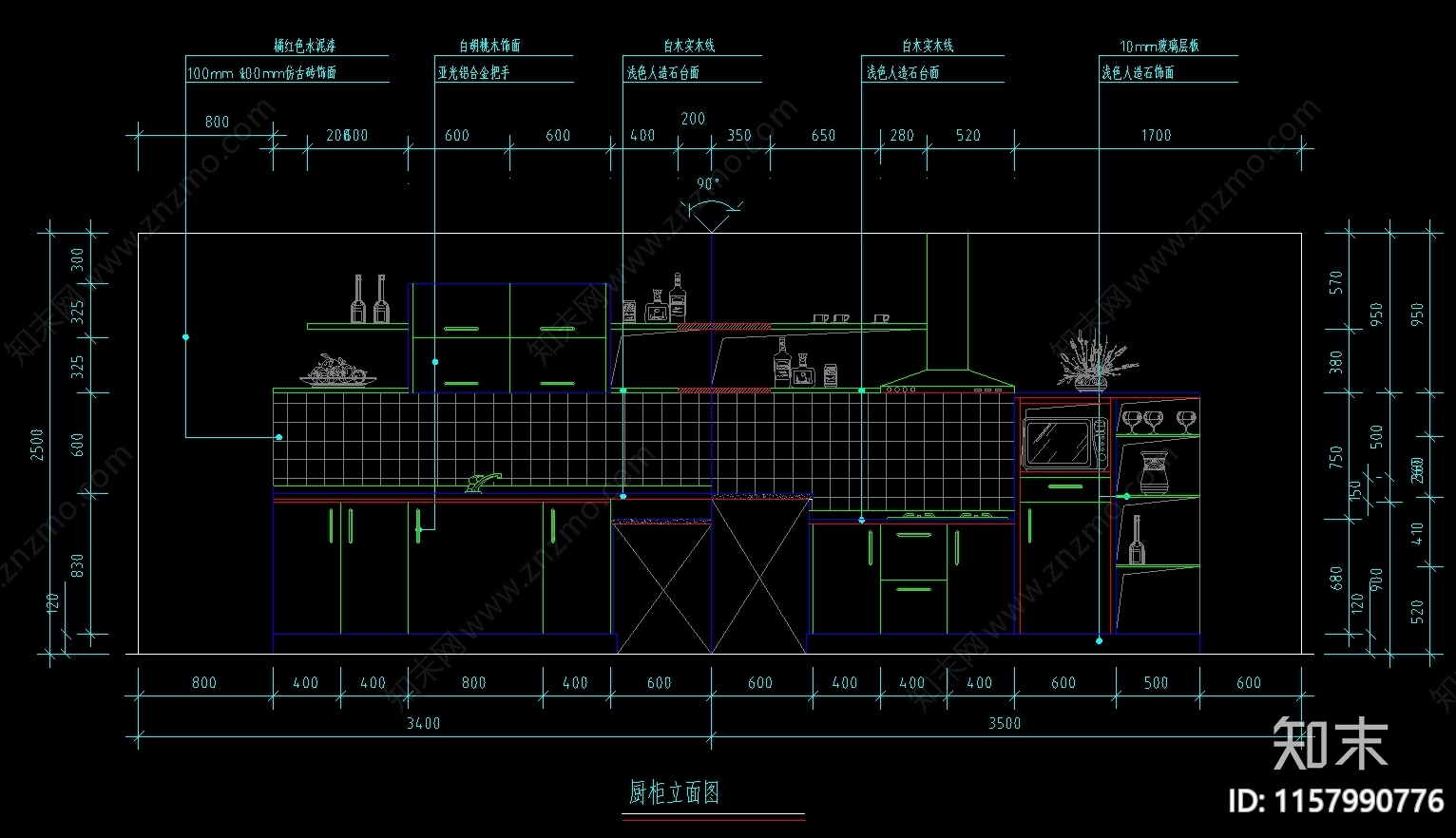Click the left crossed open cabinet bay
Screen dimensions: 1456x838
661,586
